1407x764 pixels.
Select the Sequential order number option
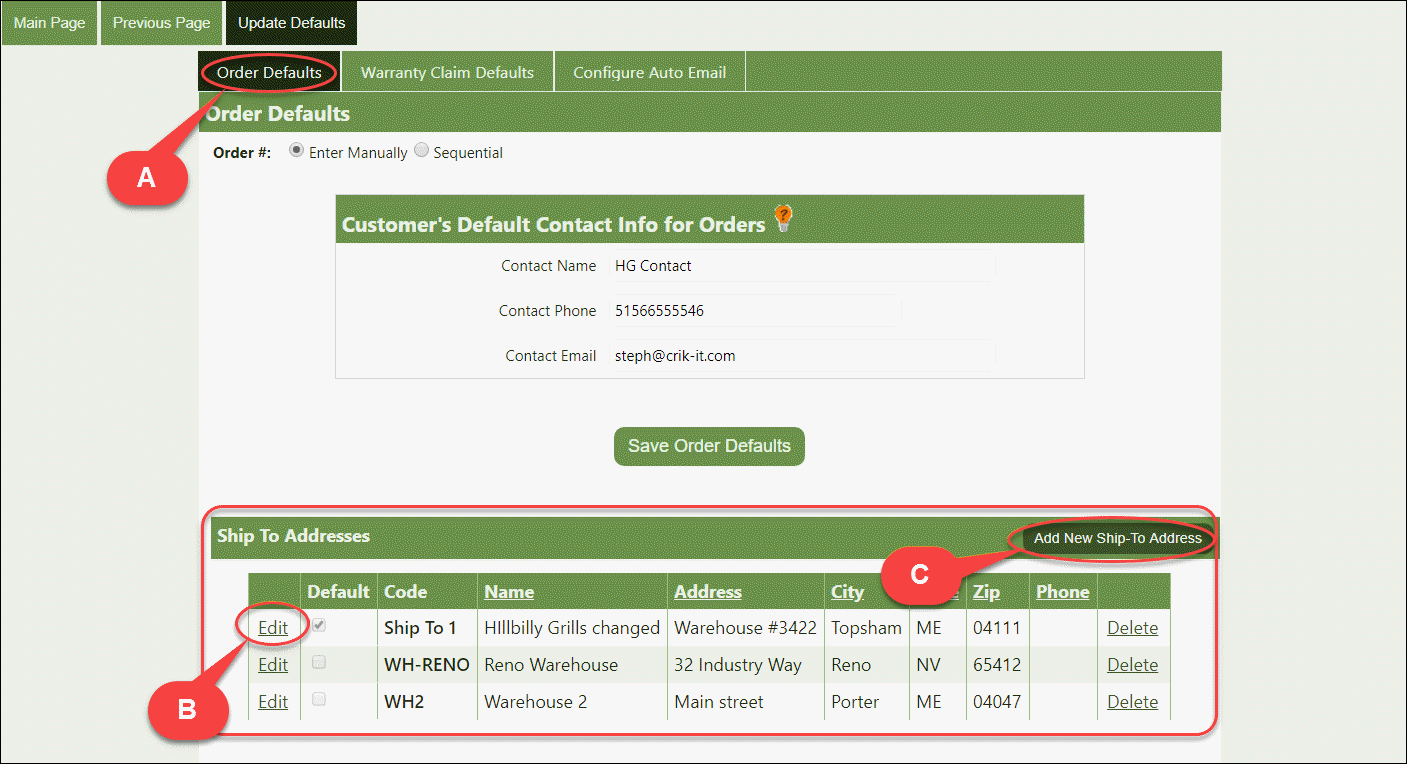(421, 151)
